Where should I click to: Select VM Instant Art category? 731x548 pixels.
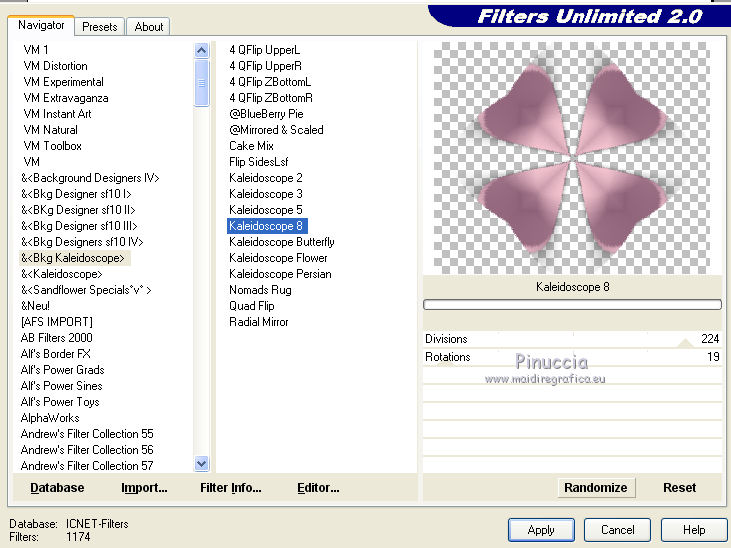[57, 114]
